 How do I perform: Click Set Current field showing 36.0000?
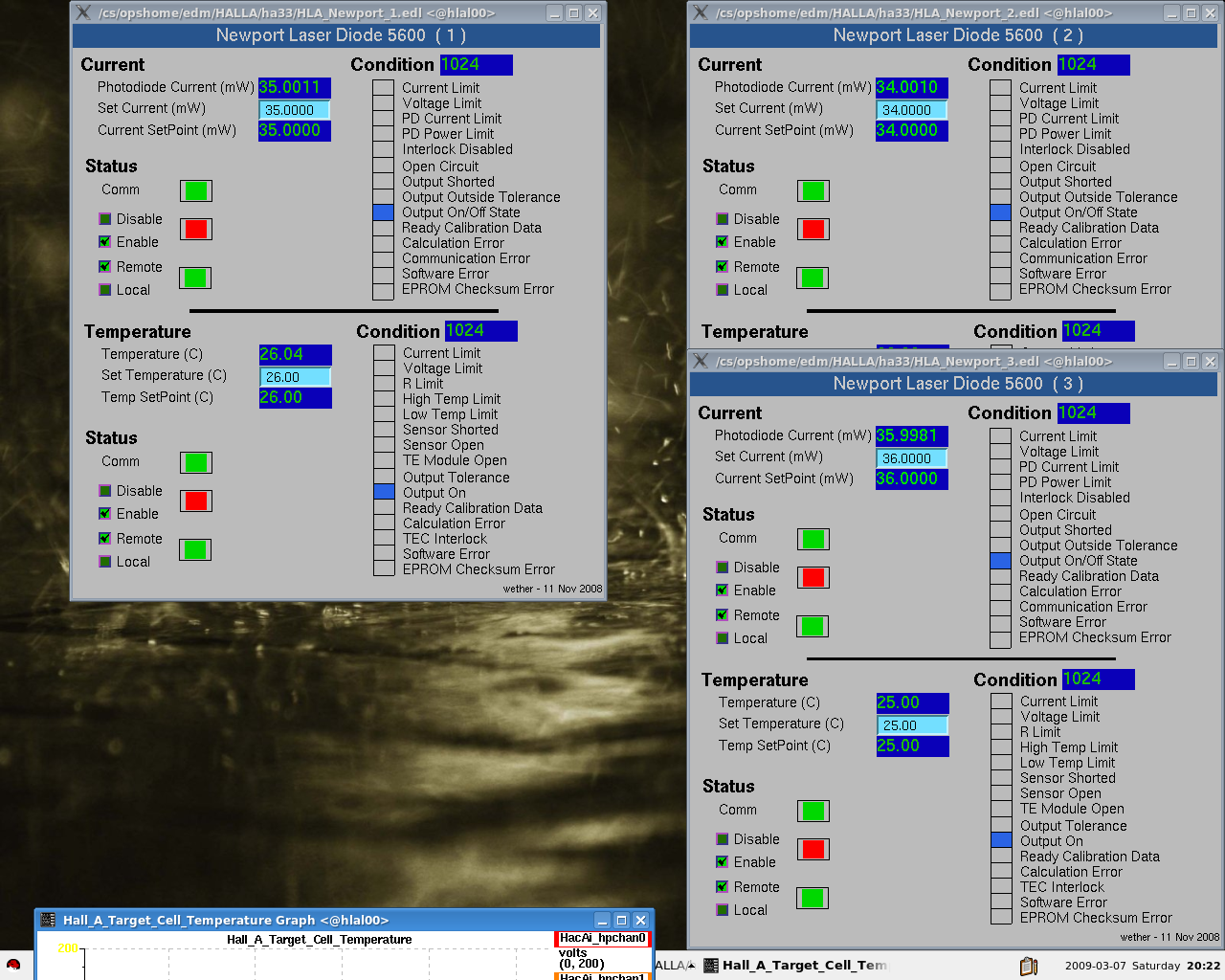point(912,458)
